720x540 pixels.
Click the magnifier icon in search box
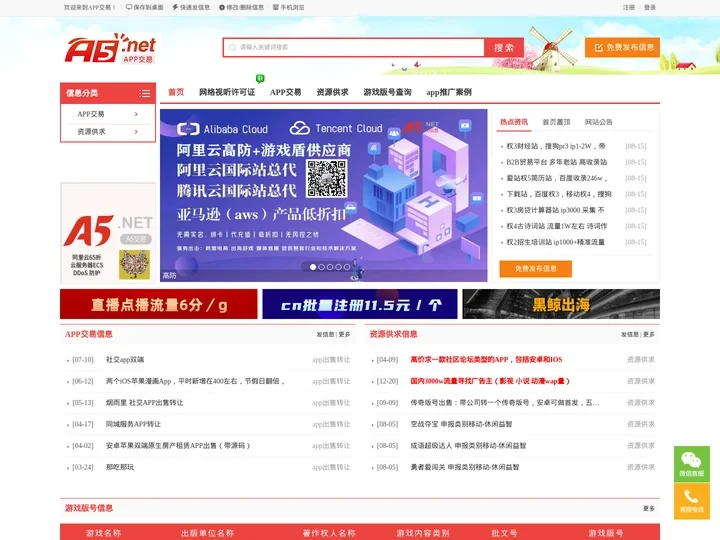(x=232, y=47)
